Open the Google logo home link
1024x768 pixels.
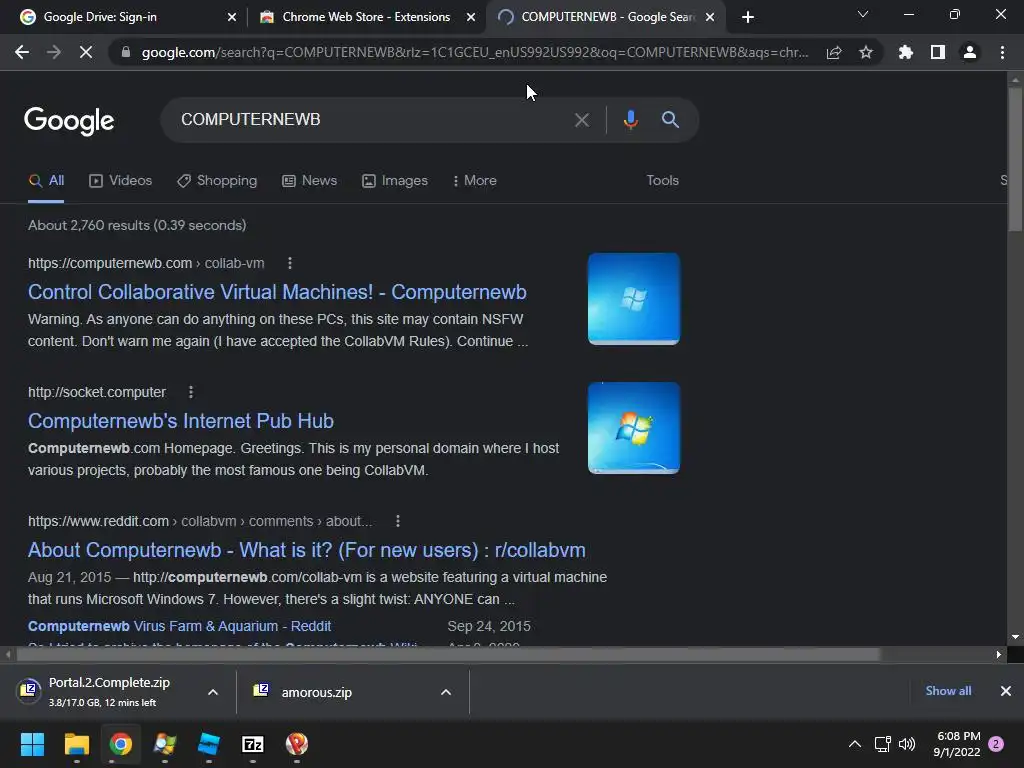tap(69, 121)
